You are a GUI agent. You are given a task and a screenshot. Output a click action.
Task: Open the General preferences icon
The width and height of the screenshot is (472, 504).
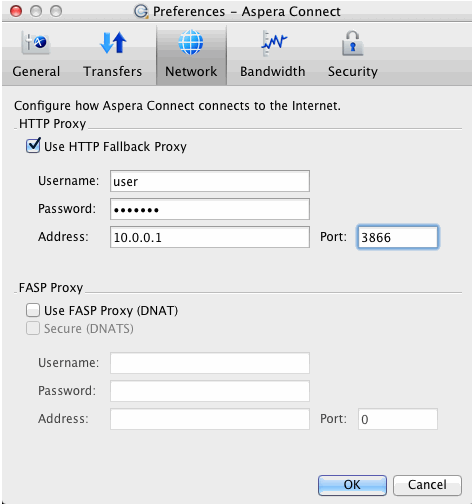coord(36,43)
